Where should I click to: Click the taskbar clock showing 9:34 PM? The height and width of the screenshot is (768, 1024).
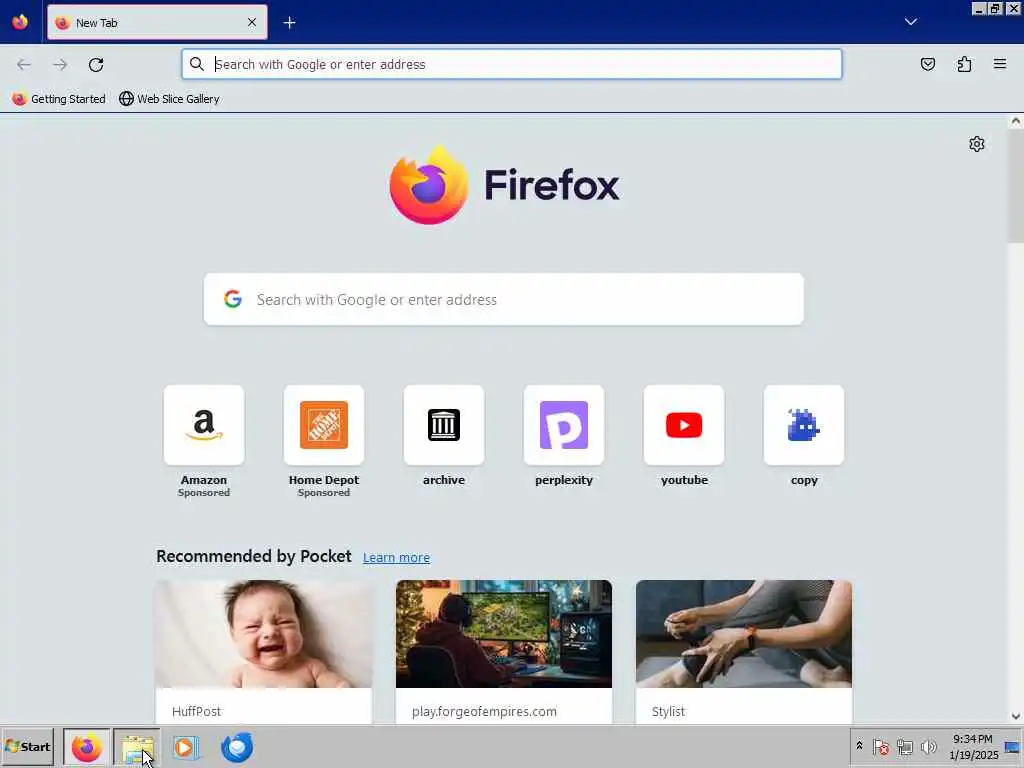click(973, 746)
